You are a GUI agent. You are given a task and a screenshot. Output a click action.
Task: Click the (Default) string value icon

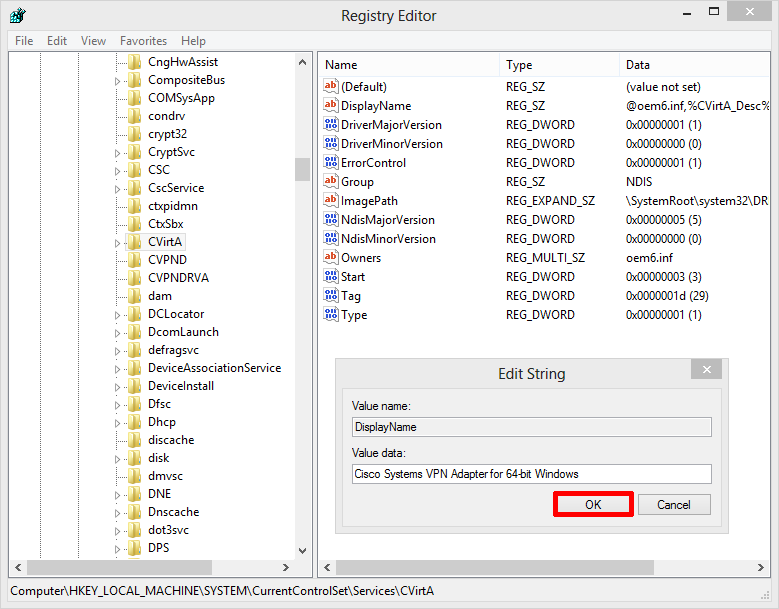tap(330, 86)
